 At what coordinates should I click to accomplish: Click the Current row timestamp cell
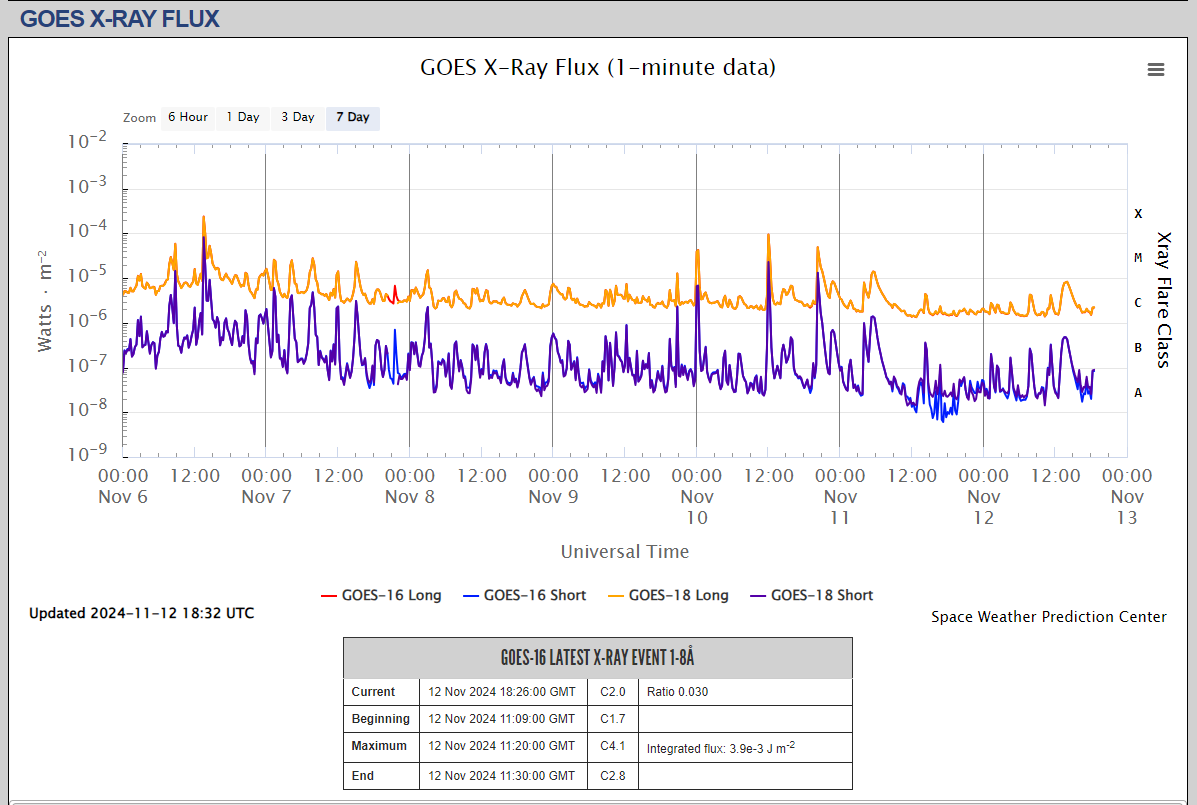point(501,692)
